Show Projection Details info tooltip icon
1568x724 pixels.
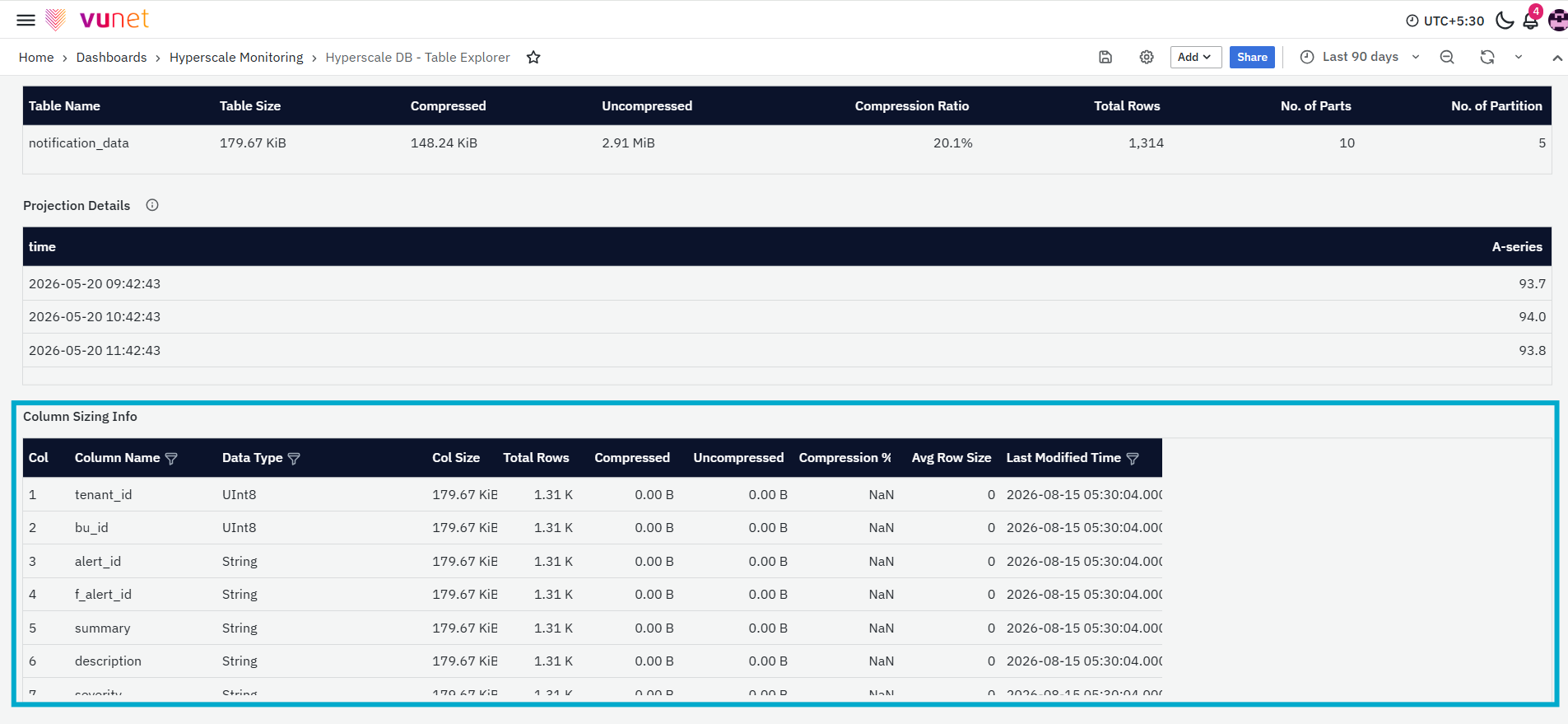[152, 205]
